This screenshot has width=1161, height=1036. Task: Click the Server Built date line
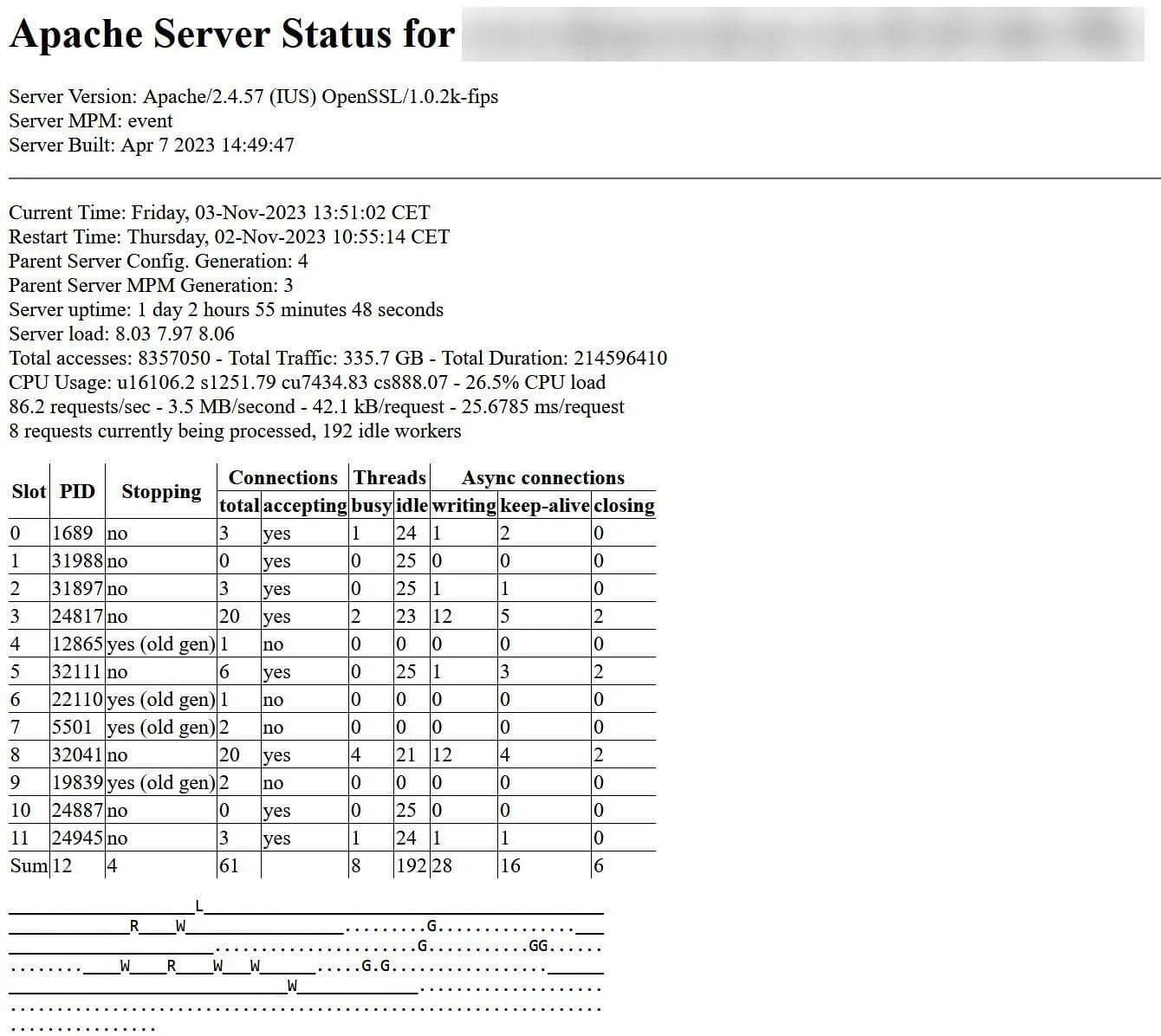[151, 145]
